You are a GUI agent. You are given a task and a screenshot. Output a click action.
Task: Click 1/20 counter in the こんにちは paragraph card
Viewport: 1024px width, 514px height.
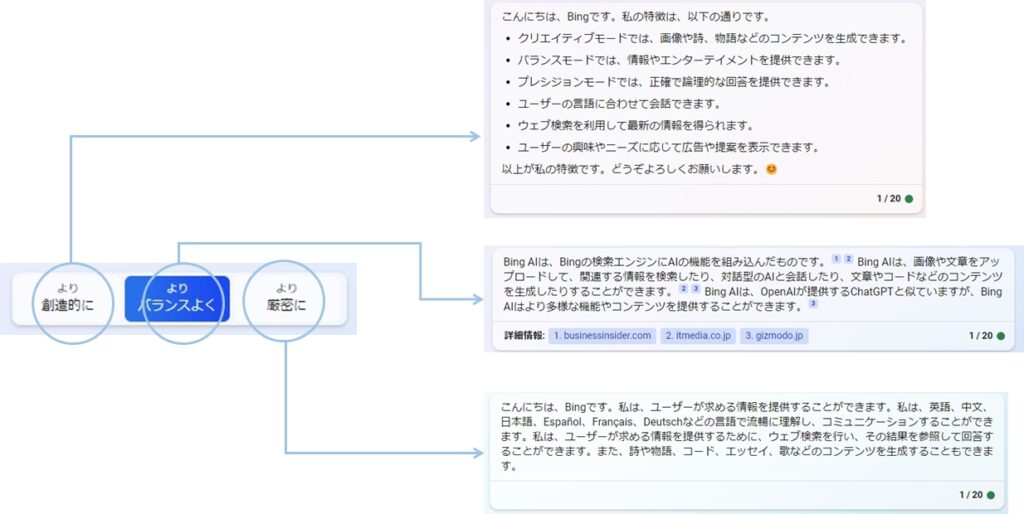pos(970,495)
